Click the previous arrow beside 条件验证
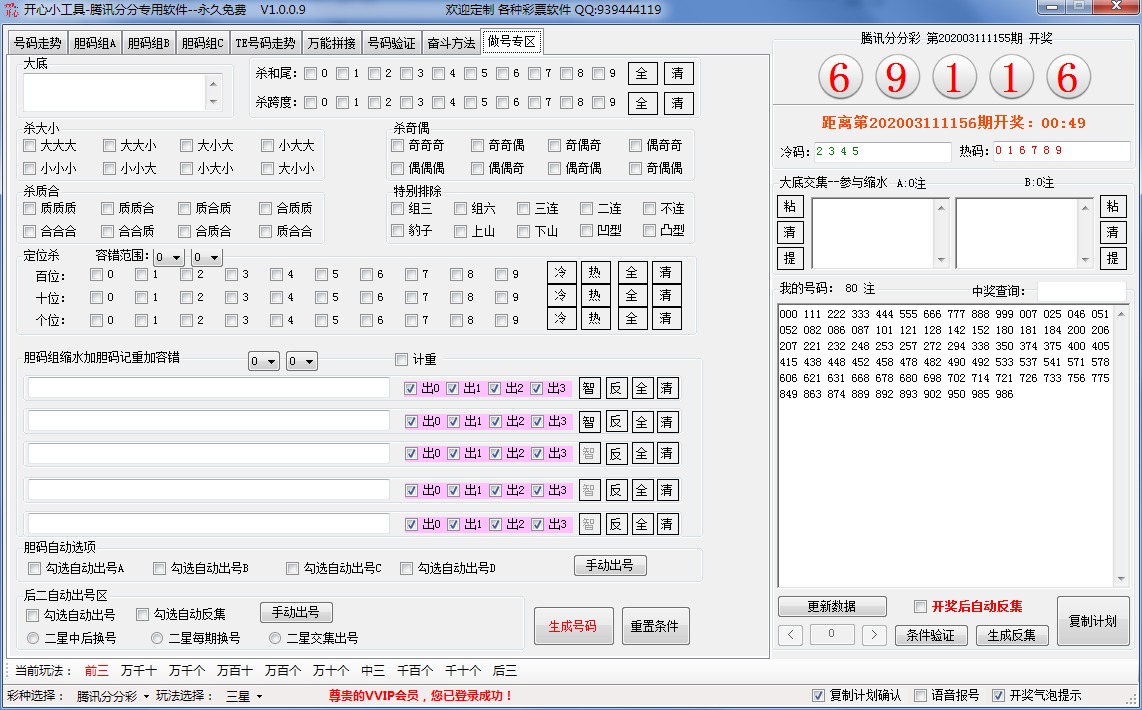Viewport: 1142px width, 710px height. pyautogui.click(x=790, y=635)
